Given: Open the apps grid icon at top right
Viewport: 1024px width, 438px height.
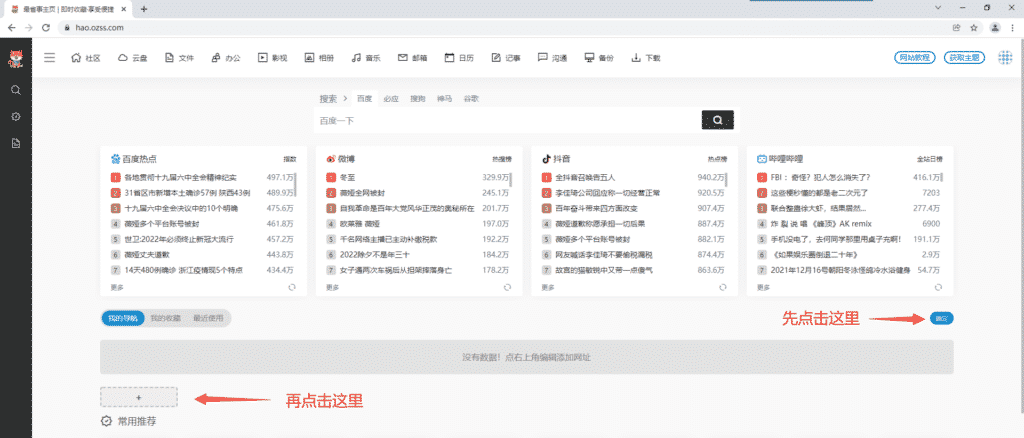Looking at the screenshot, I should coord(1005,57).
